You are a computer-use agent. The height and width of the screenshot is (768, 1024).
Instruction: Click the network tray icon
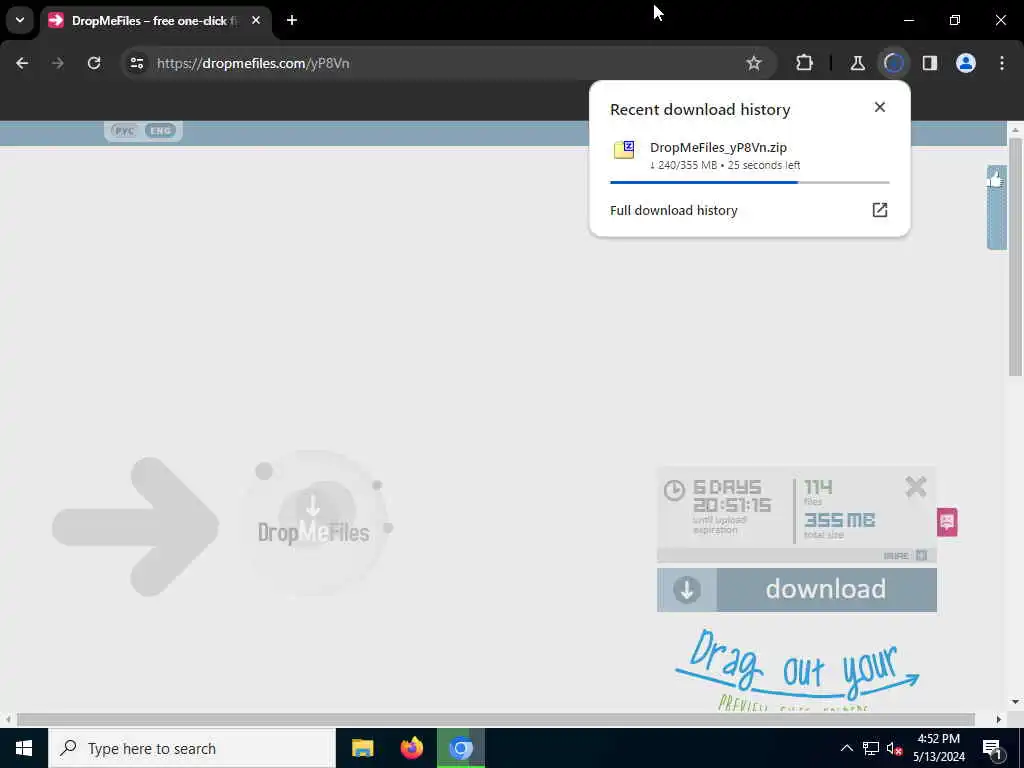[x=871, y=748]
